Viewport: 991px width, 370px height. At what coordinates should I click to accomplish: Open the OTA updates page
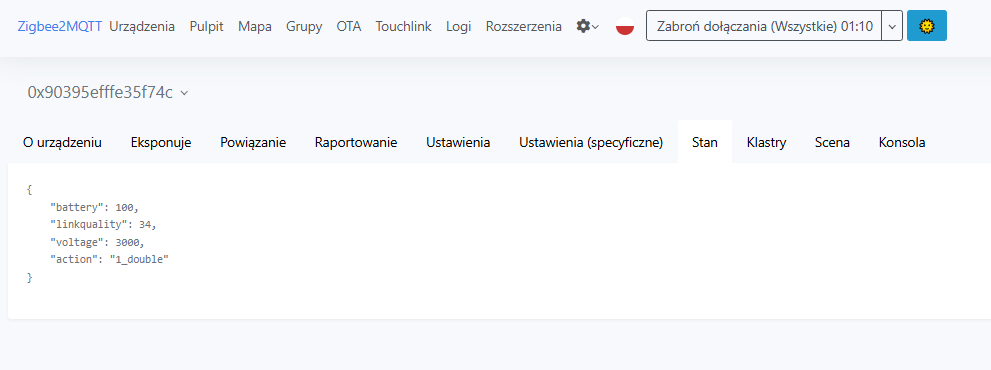click(349, 27)
